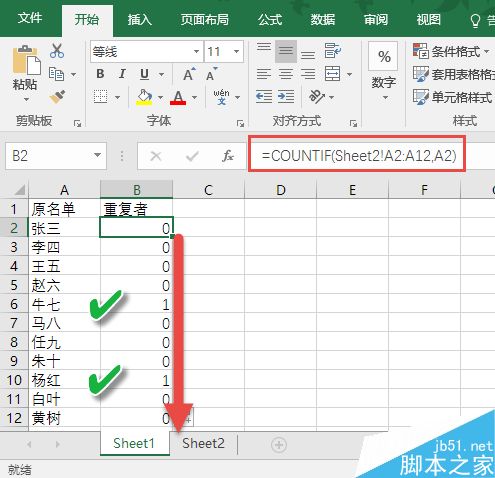The image size is (495, 478).
Task: Click the Copy icon
Action: coord(56,74)
